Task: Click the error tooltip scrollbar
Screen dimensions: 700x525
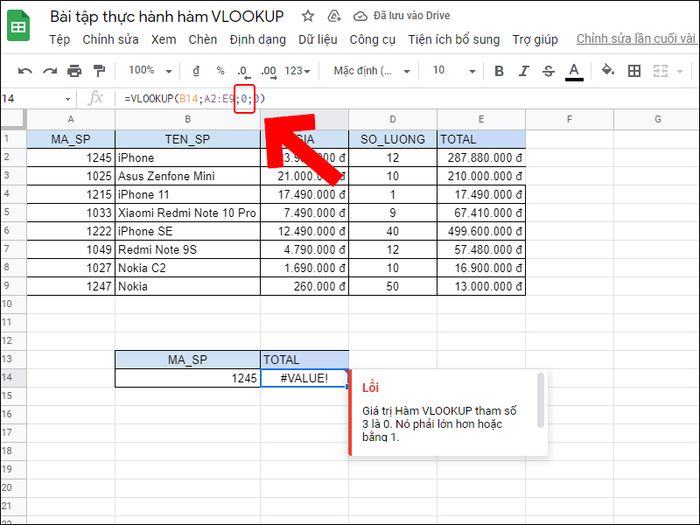Action: [x=541, y=400]
